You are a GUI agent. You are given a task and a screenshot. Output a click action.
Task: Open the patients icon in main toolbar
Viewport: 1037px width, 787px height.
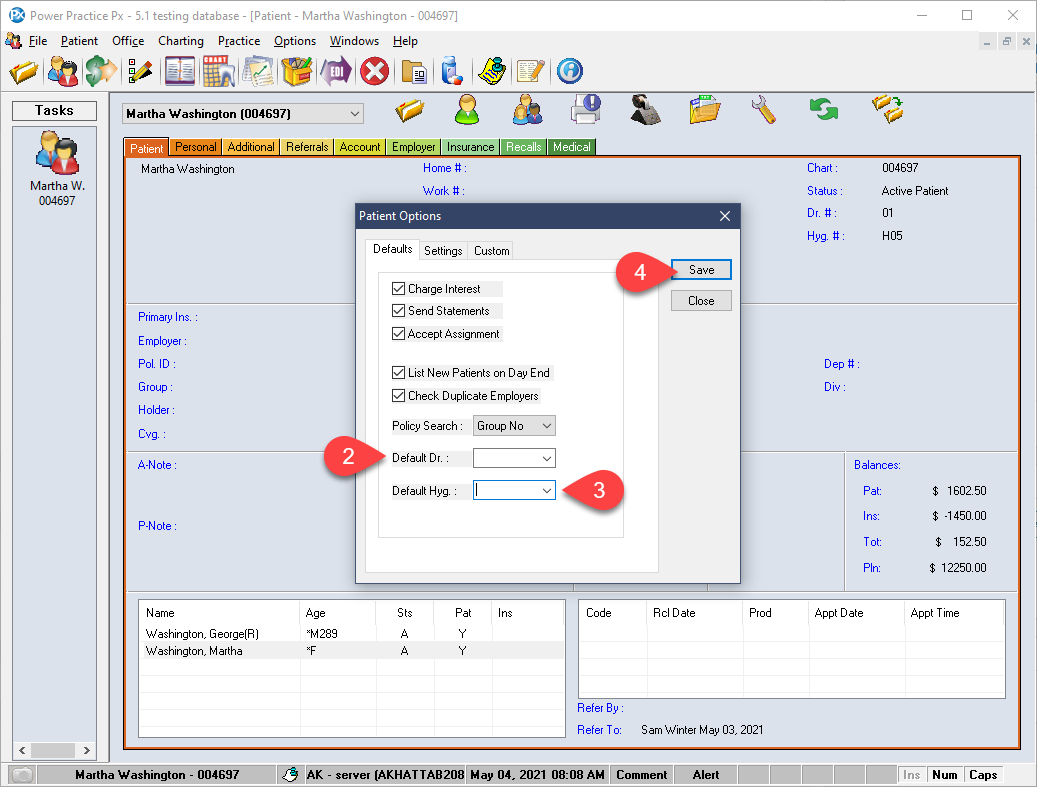click(x=63, y=71)
